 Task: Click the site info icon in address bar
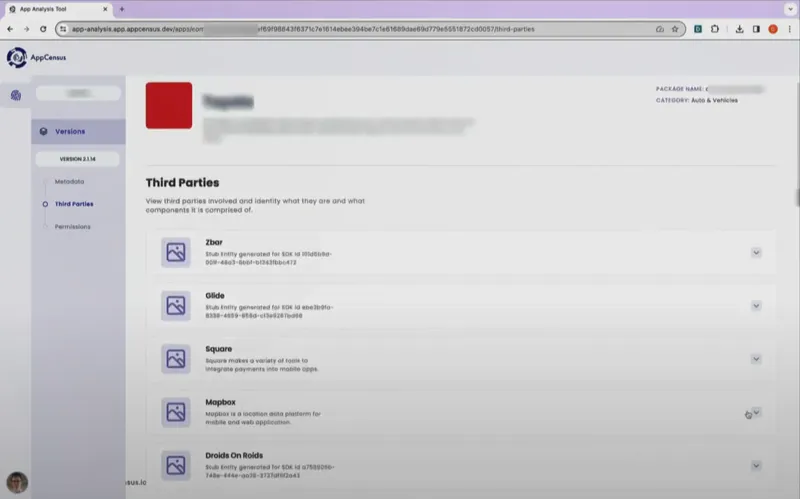point(63,29)
